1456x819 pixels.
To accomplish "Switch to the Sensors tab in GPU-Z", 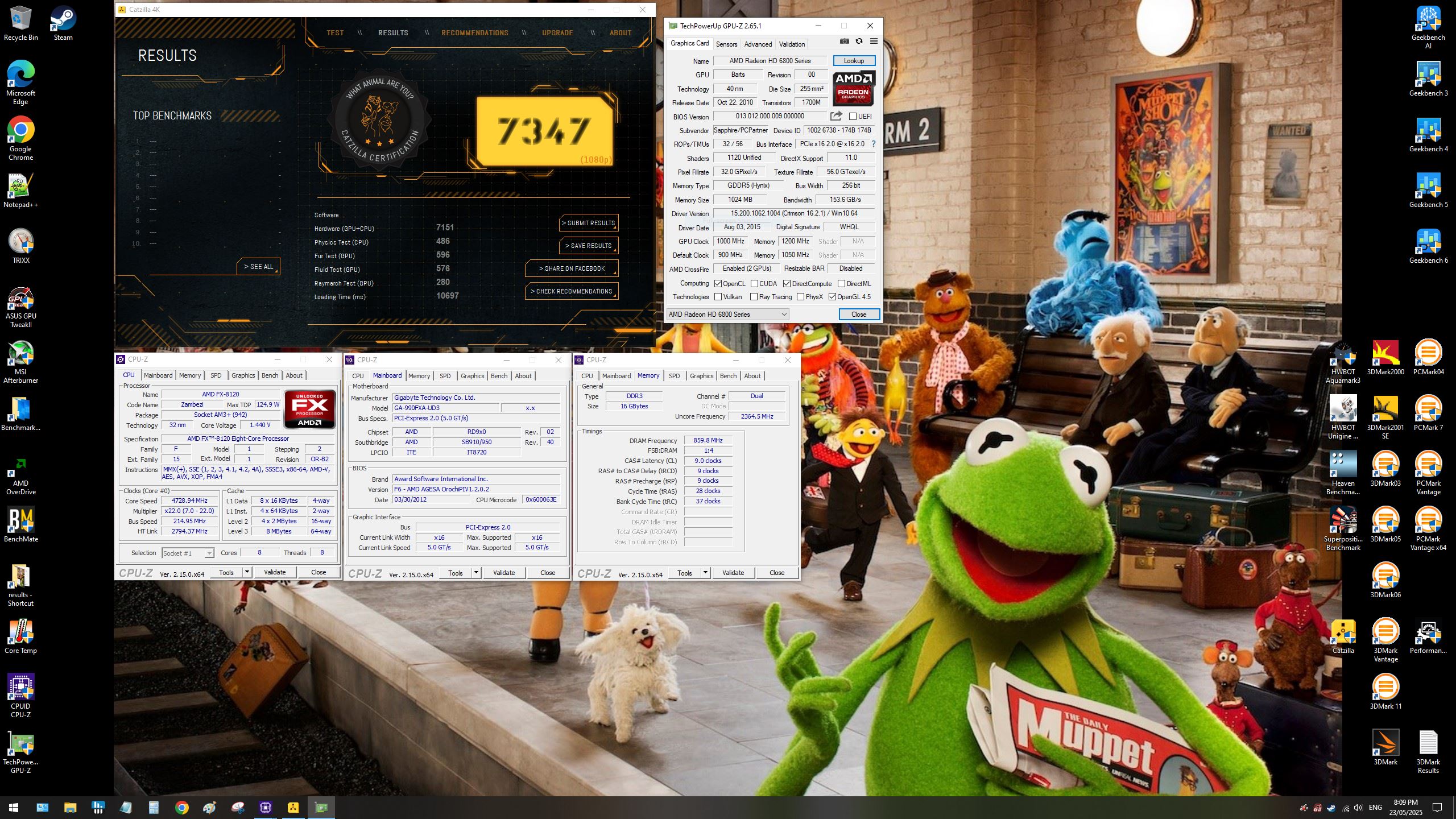I will [x=726, y=44].
